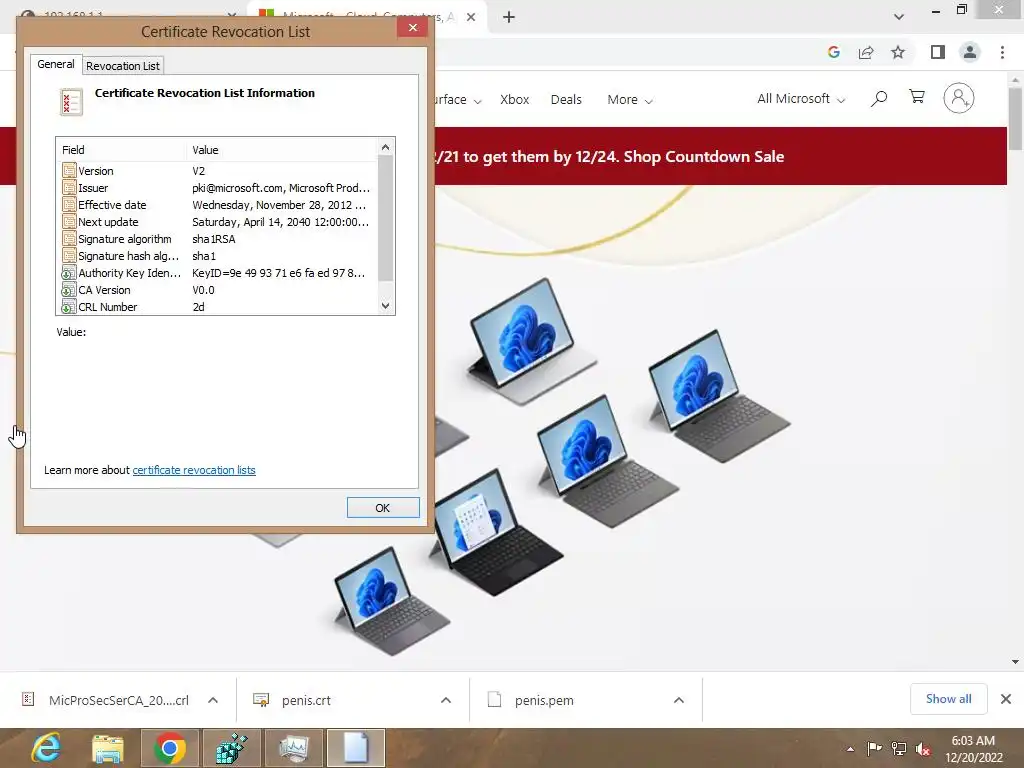Select the Signature algorithm field row
1024x768 pixels.
tap(219, 238)
